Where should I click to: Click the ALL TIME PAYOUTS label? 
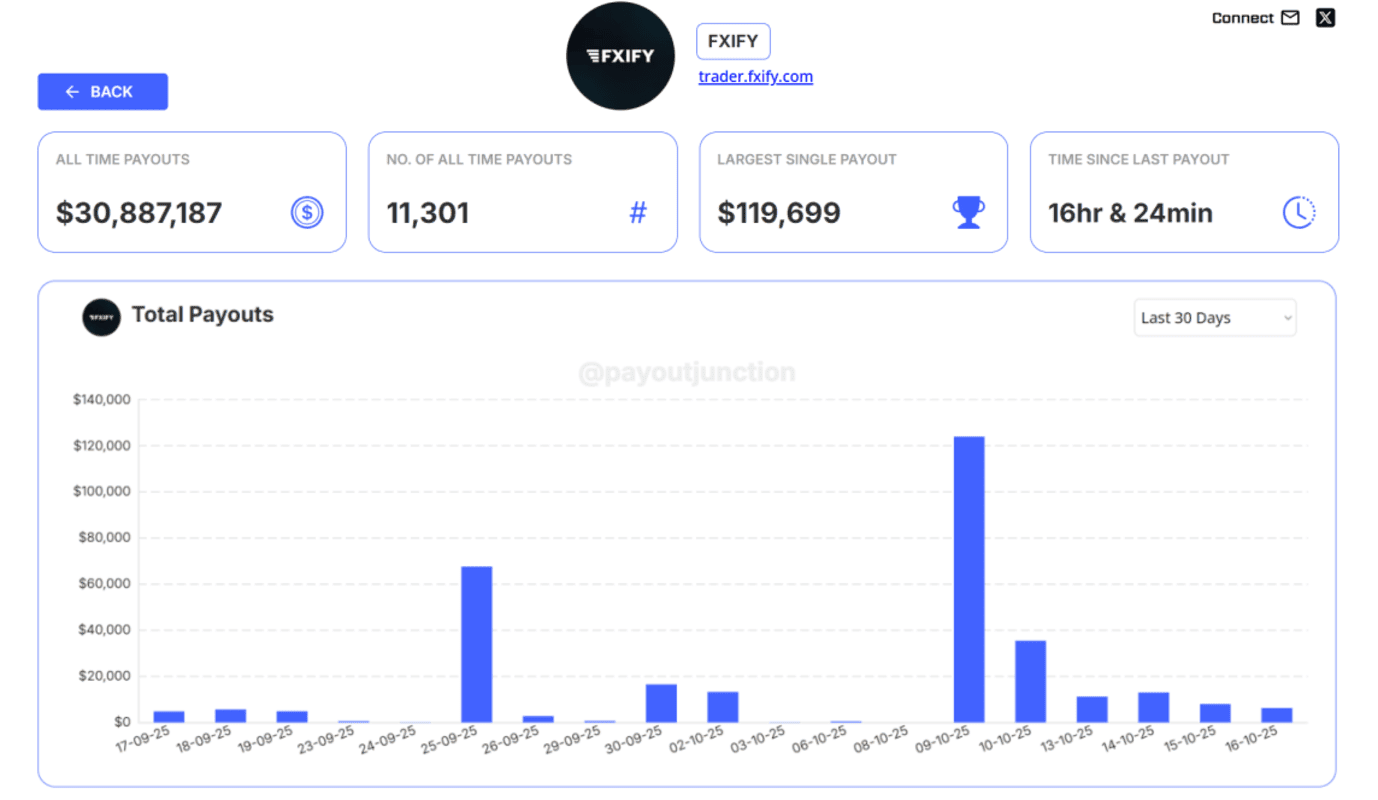pos(123,159)
